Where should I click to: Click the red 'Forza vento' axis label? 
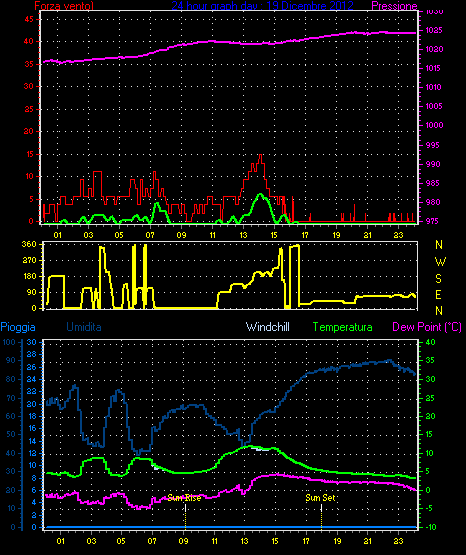pos(64,6)
